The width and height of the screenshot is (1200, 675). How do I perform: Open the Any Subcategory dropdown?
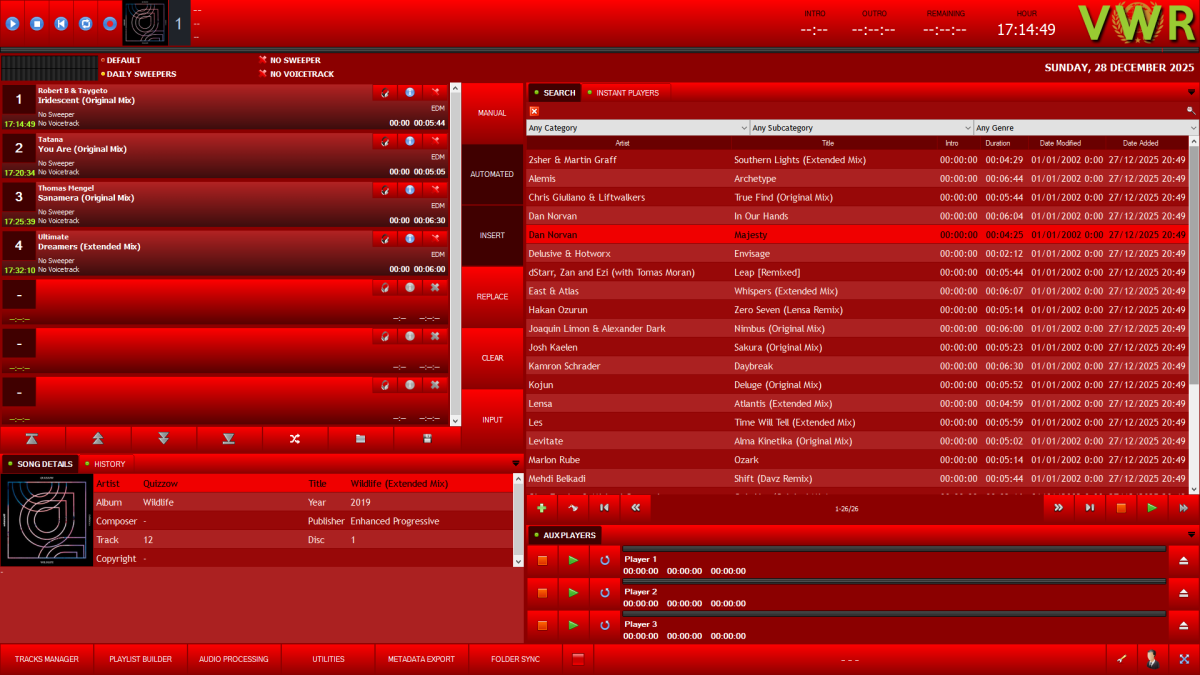[x=858, y=127]
